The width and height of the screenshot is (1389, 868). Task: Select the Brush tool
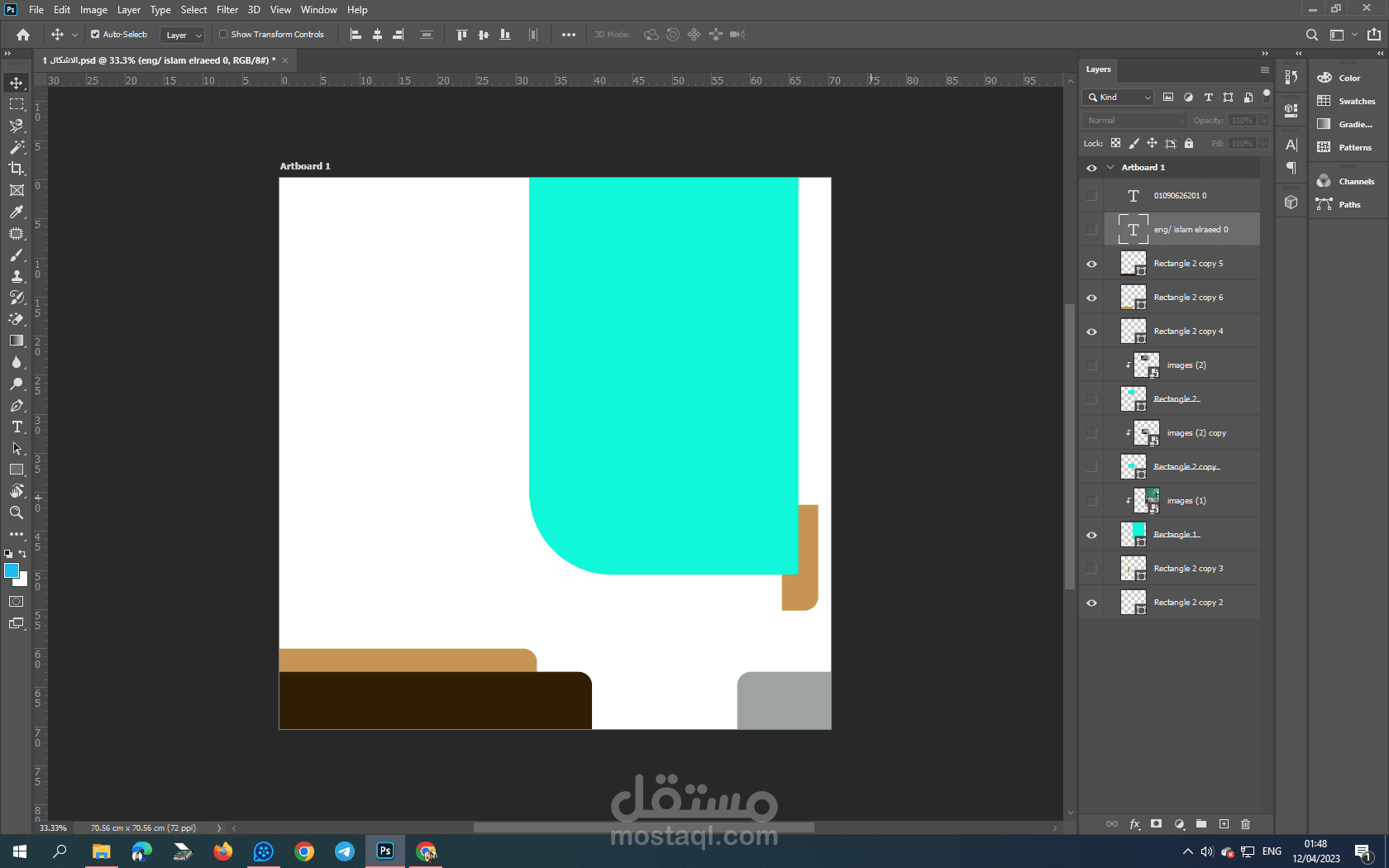click(17, 255)
